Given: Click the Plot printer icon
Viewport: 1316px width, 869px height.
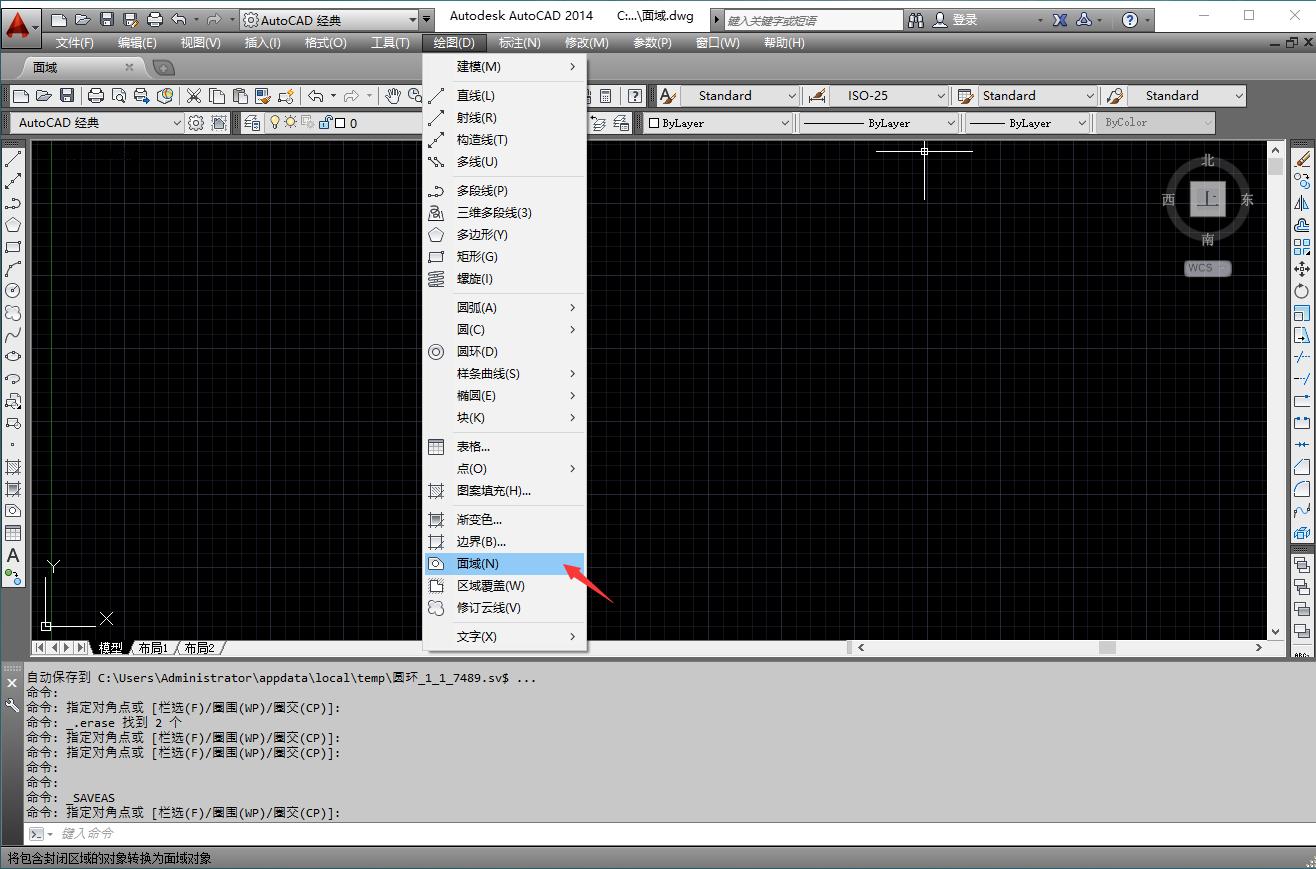Looking at the screenshot, I should pos(96,96).
